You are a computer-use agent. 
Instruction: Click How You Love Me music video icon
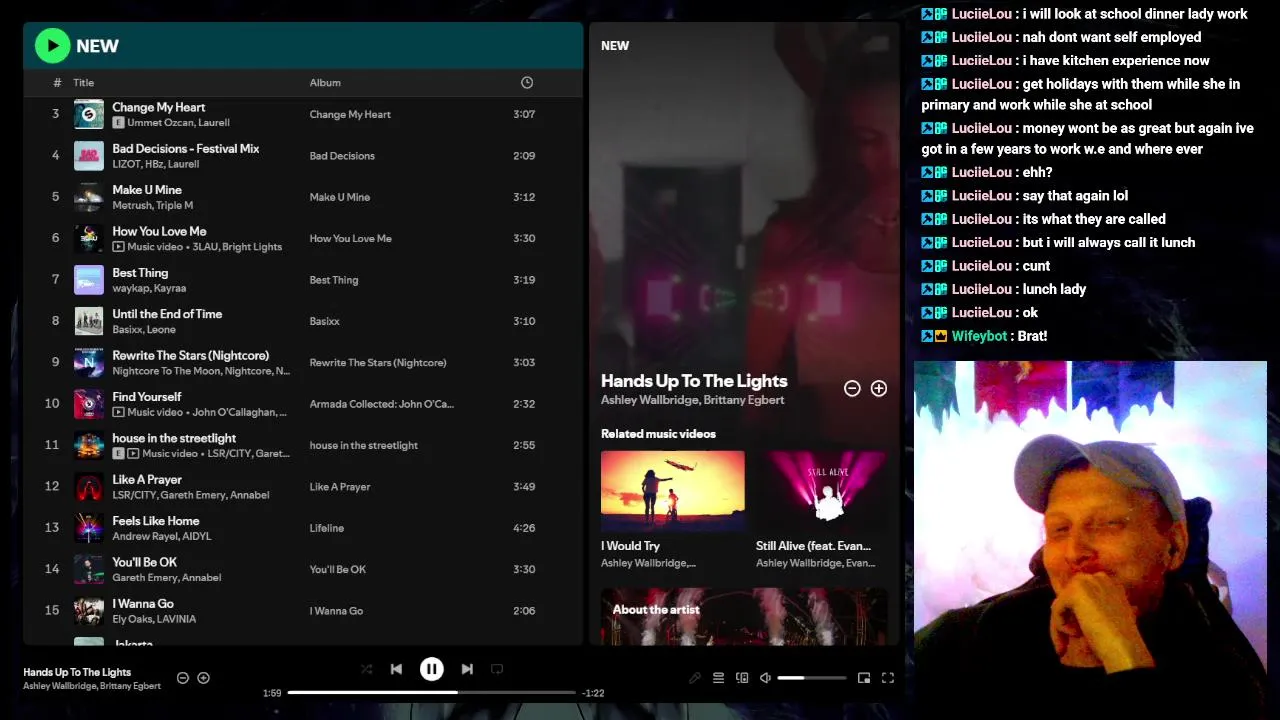(118, 247)
